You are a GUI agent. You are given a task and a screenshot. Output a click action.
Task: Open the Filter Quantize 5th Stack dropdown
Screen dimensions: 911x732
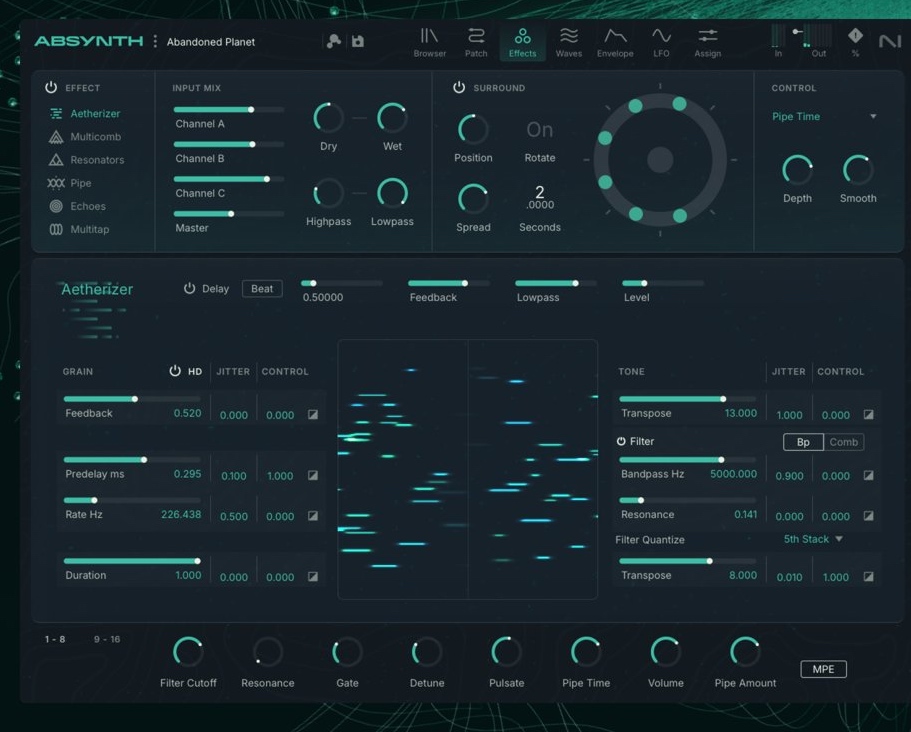pos(813,539)
